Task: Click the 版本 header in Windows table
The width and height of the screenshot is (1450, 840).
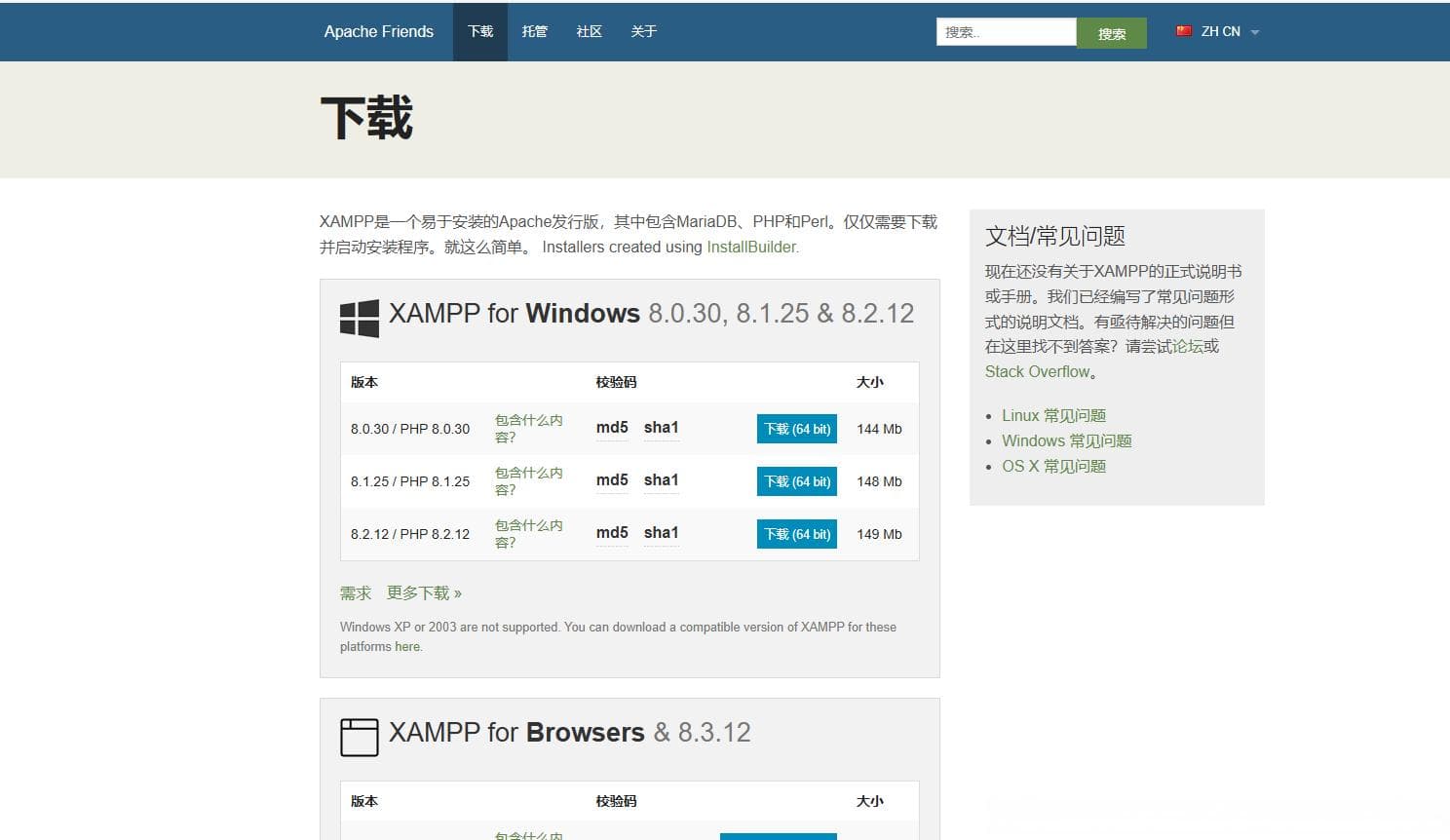Action: pyautogui.click(x=364, y=382)
